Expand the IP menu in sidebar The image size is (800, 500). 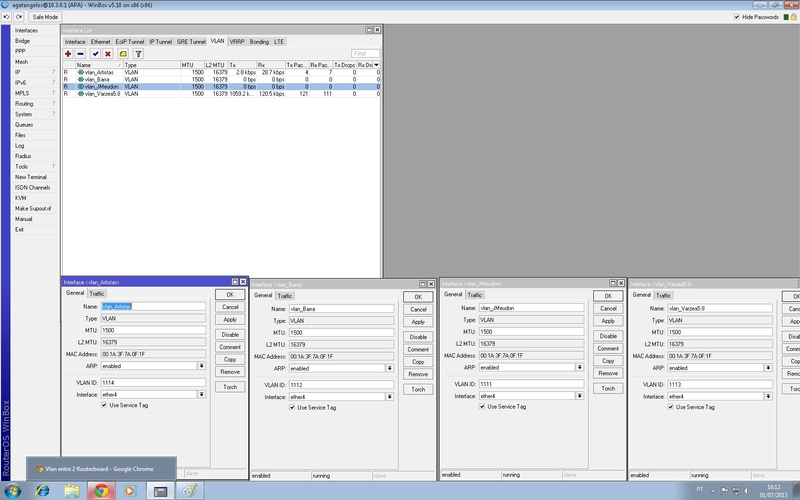[35, 72]
